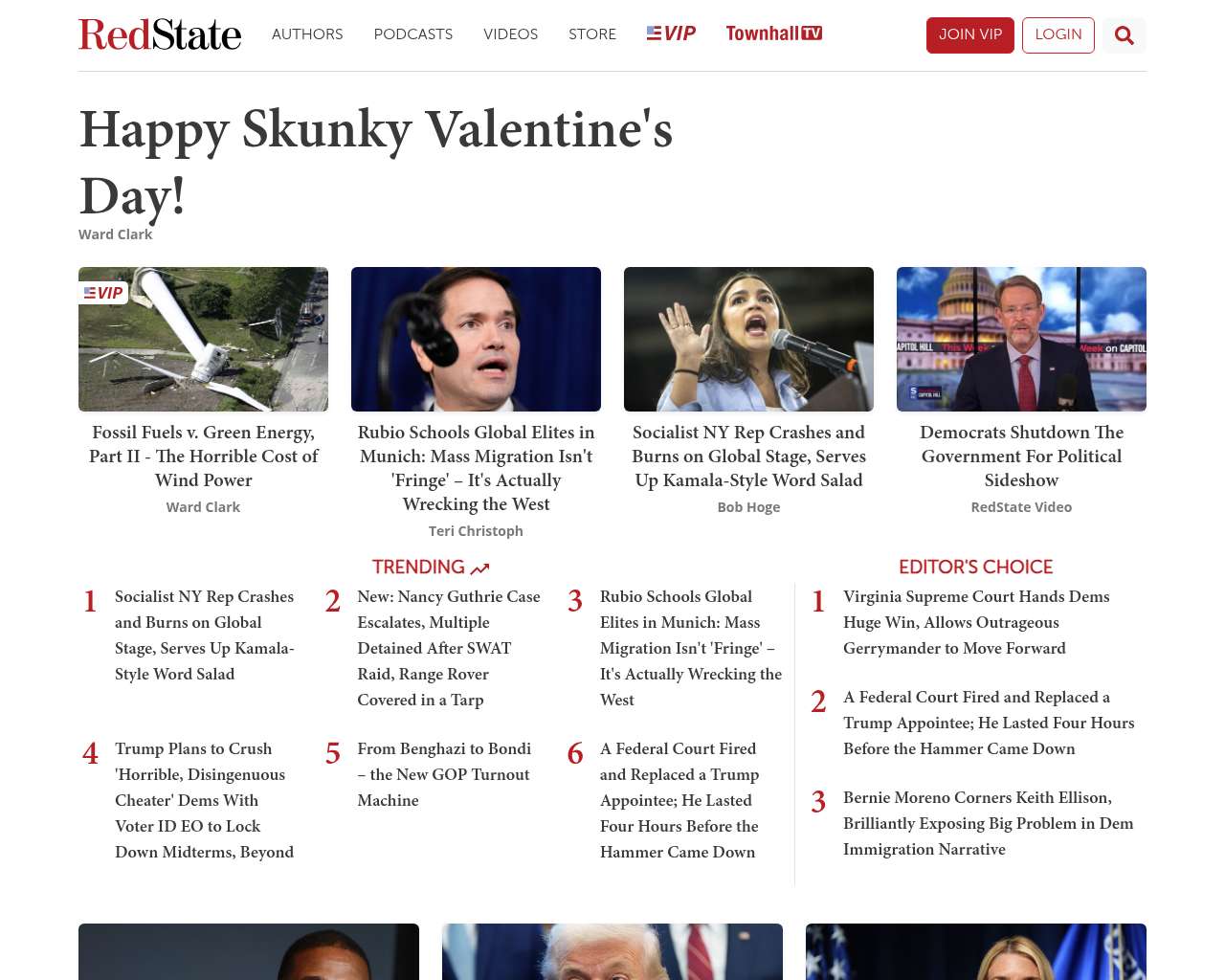Read Fossil Fuels v. Green Energy article
The width and height of the screenshot is (1225, 980).
pyautogui.click(x=203, y=457)
